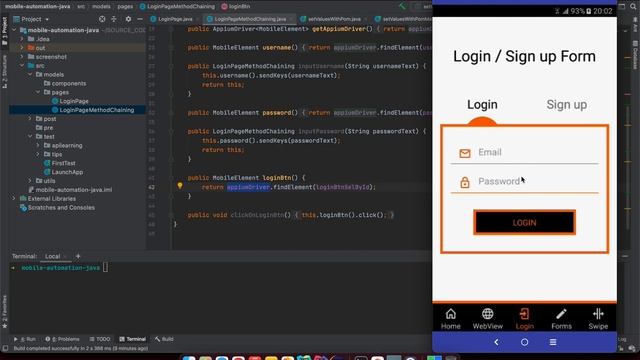This screenshot has width=640, height=360.
Task: Click the locate-in-project target icon
Action: pyautogui.click(x=102, y=19)
